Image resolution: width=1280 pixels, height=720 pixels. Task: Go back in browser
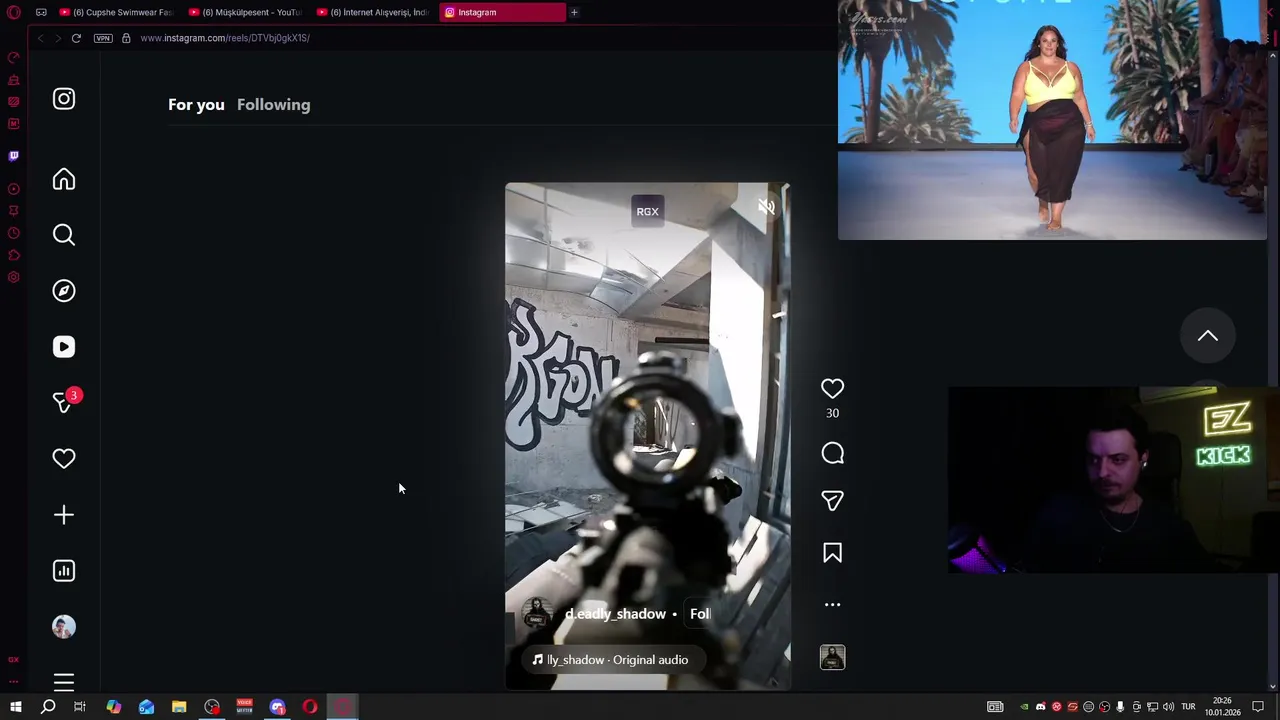tap(40, 38)
